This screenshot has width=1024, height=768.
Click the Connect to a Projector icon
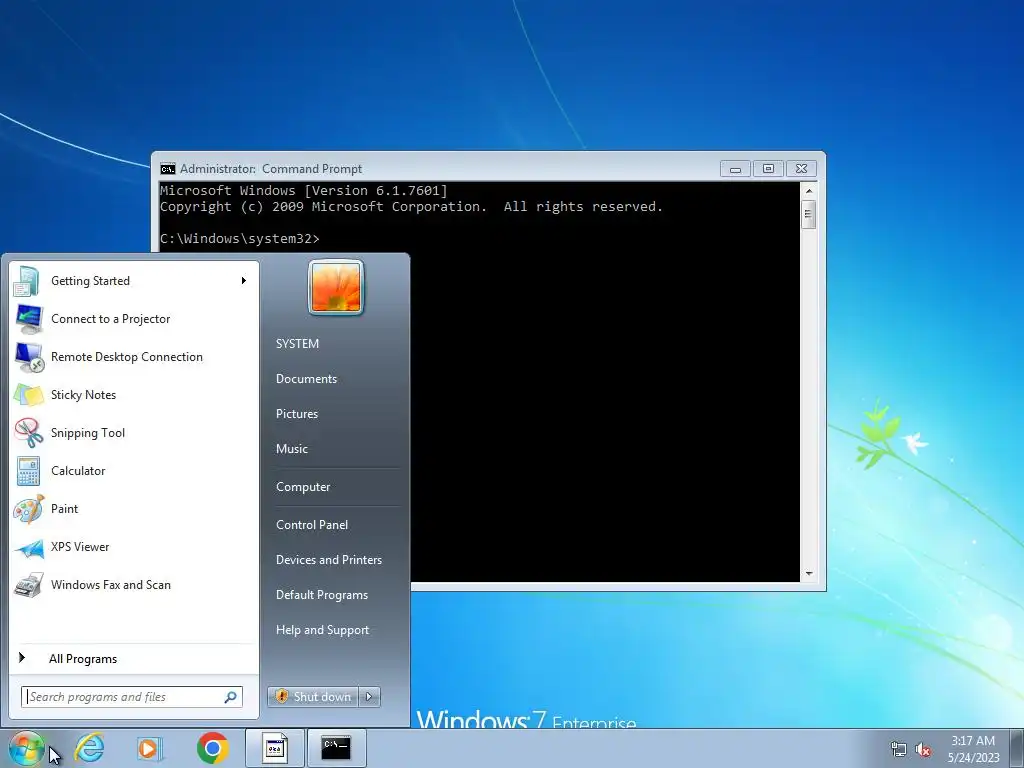point(29,319)
